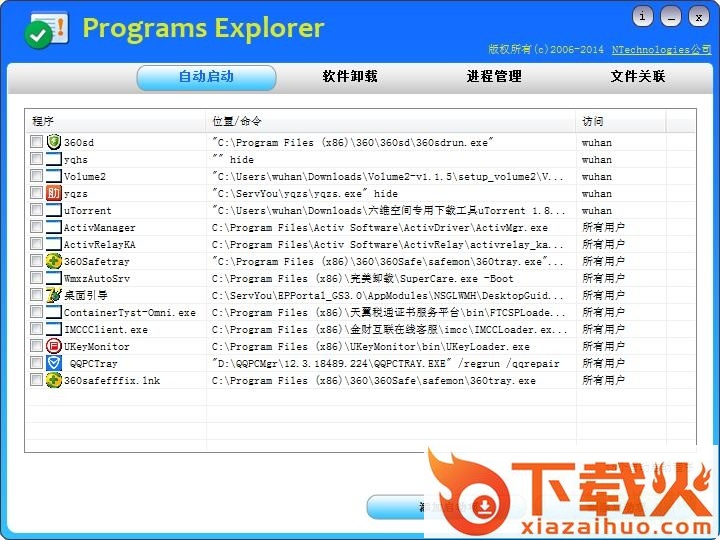Click the 360sd green shield icon
This screenshot has height=540, width=720.
[54, 142]
